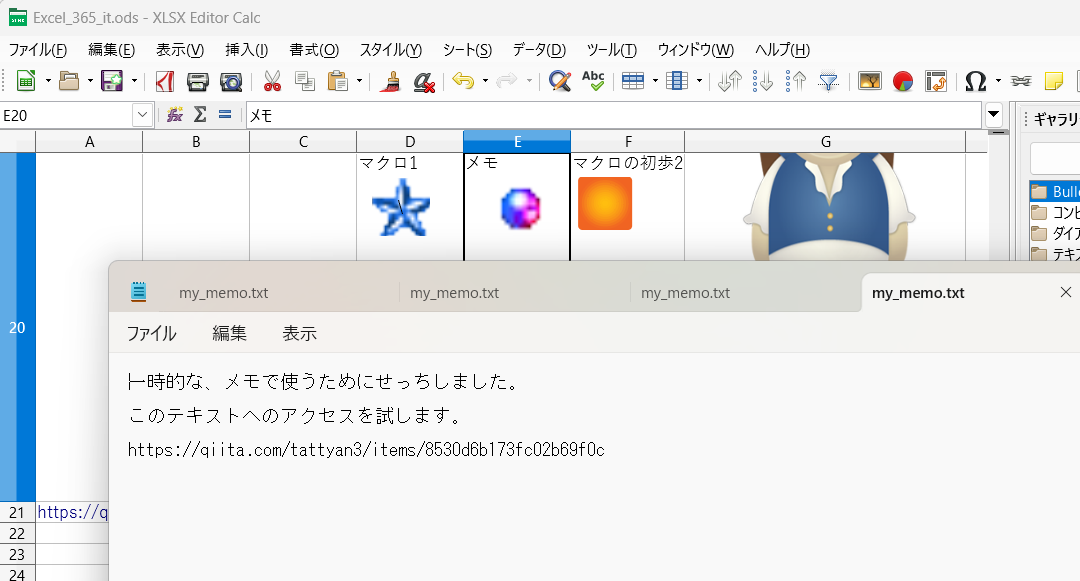Open the Name Box dropdown
The width and height of the screenshot is (1080, 581).
coord(140,115)
